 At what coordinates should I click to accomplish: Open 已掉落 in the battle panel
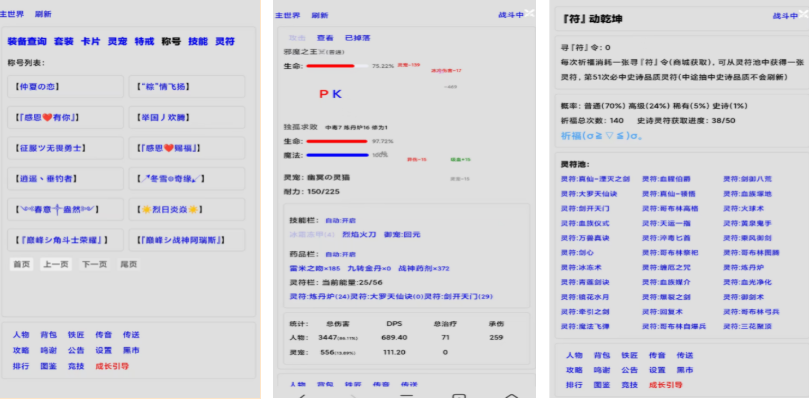pos(356,35)
